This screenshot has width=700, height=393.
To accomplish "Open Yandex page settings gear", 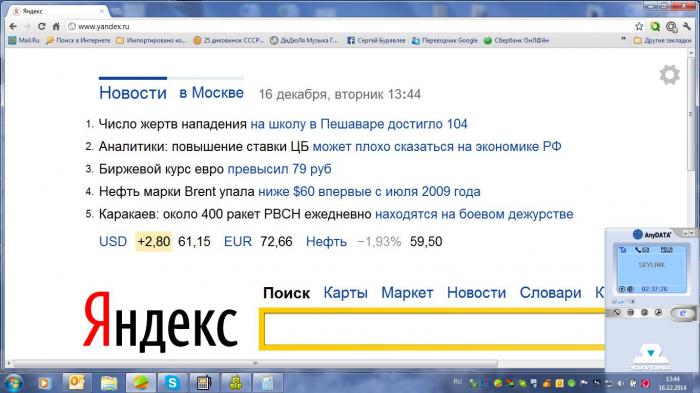I will point(670,75).
